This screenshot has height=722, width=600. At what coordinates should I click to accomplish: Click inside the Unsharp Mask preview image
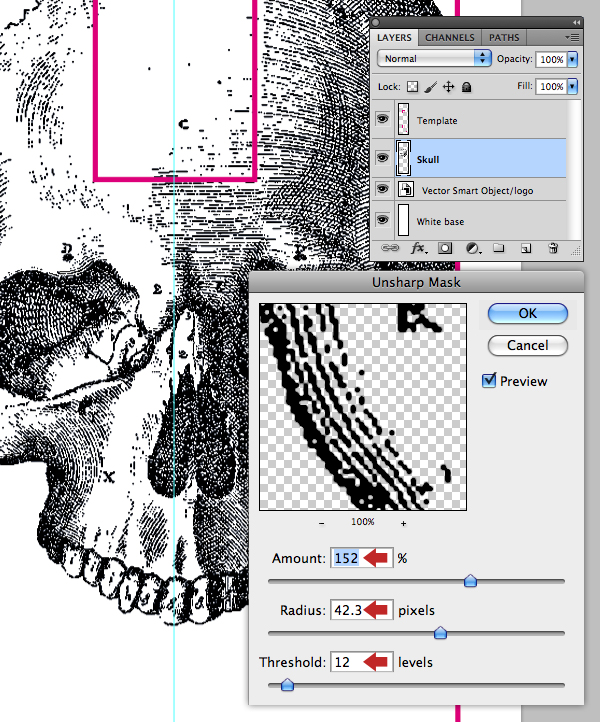pyautogui.click(x=363, y=407)
